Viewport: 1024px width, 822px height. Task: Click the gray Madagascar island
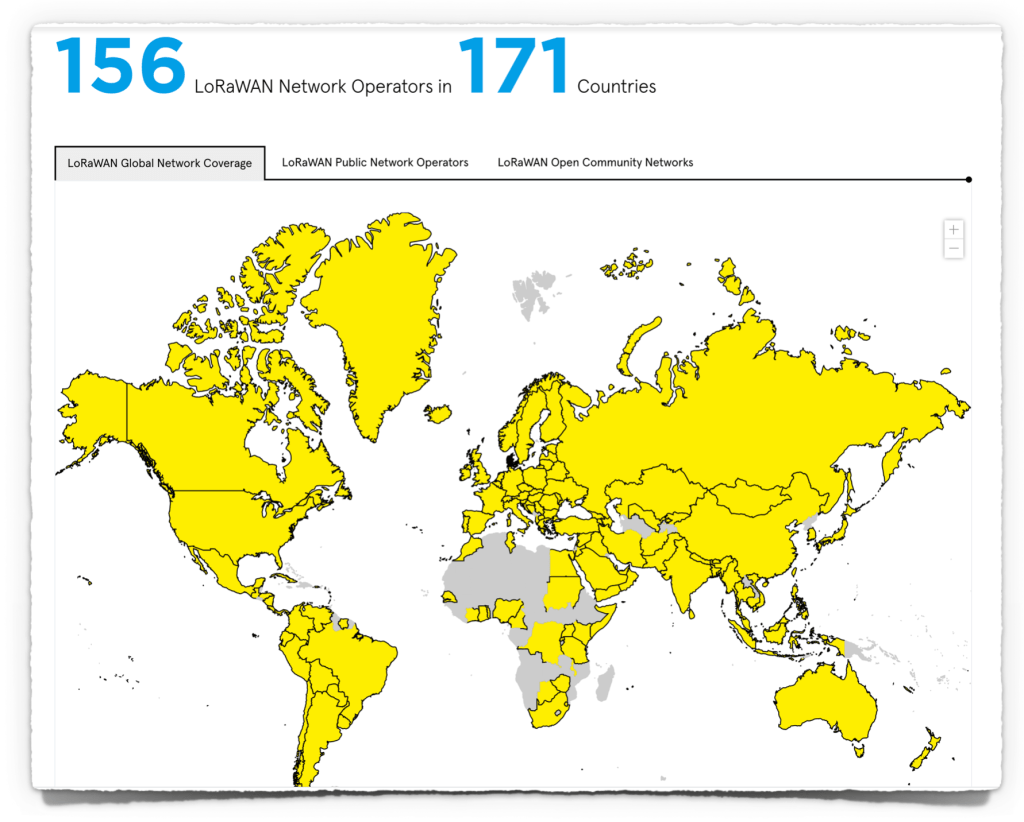tap(603, 685)
